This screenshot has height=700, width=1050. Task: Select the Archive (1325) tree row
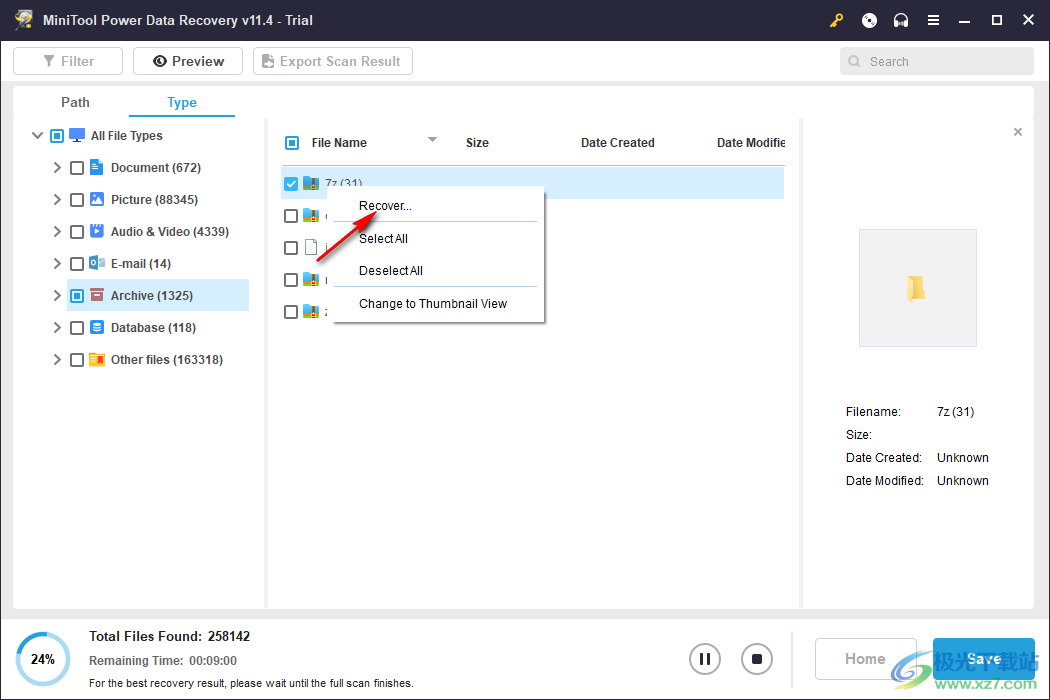coord(158,295)
